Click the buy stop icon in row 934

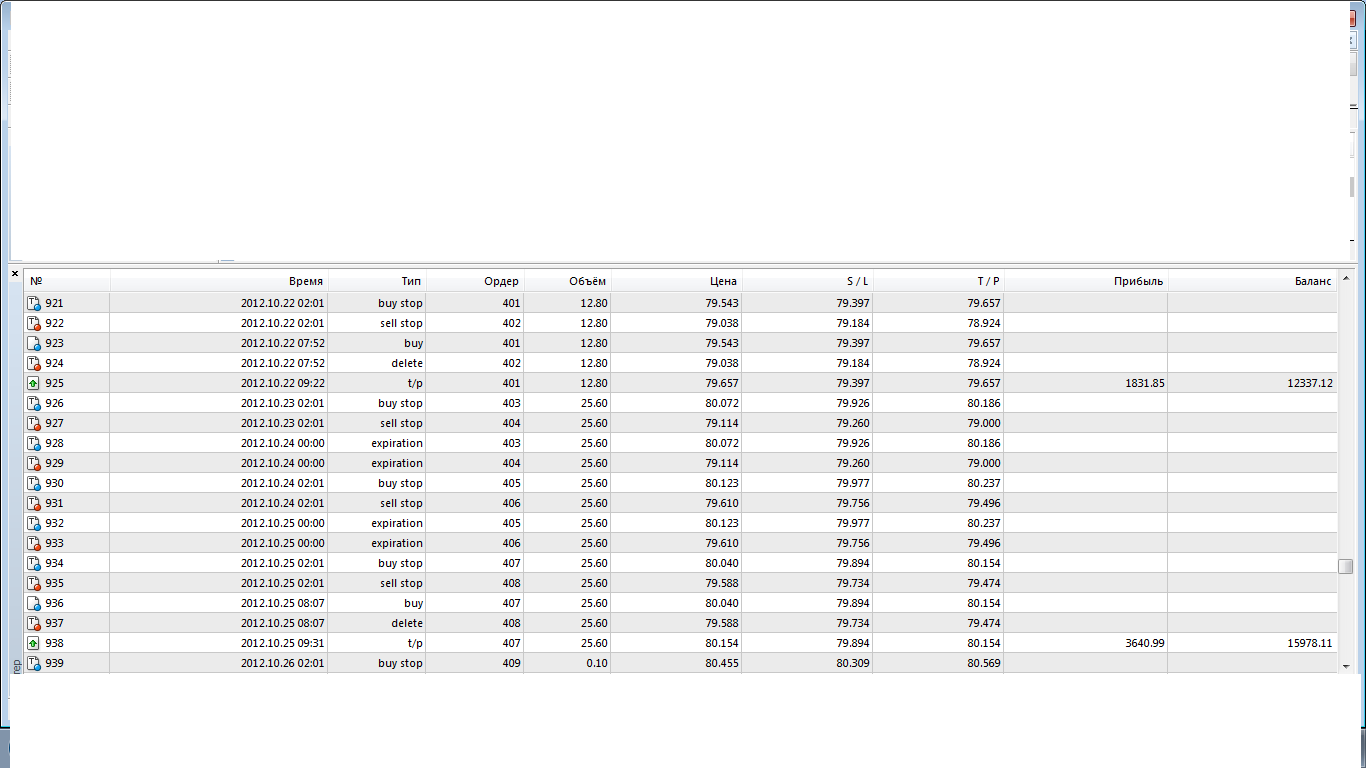[33, 563]
